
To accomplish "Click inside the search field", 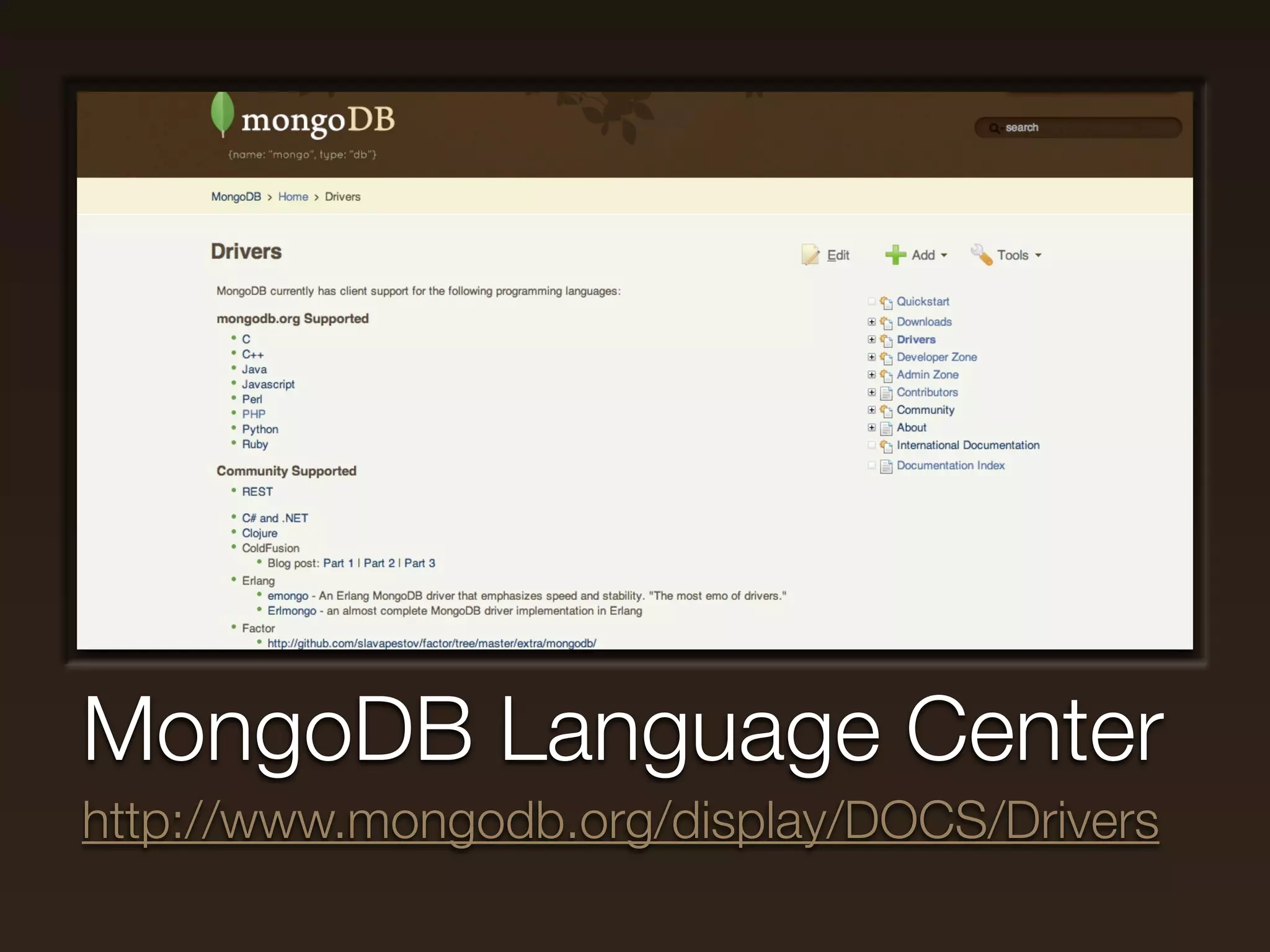I will coord(1078,128).
